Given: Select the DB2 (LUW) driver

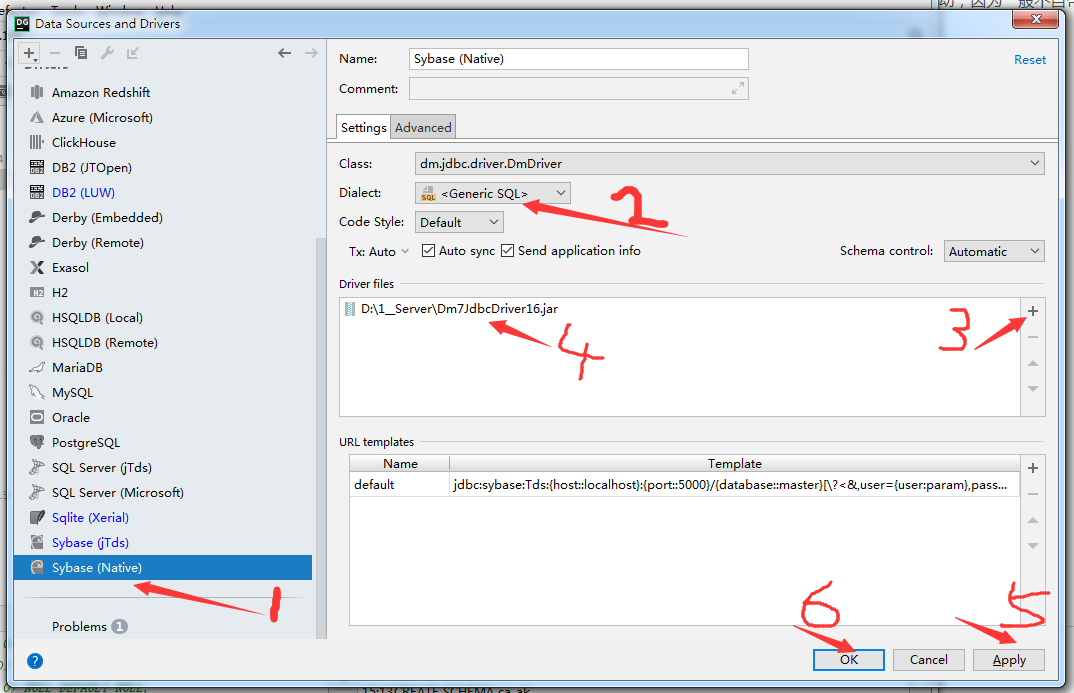Looking at the screenshot, I should click(163, 192).
